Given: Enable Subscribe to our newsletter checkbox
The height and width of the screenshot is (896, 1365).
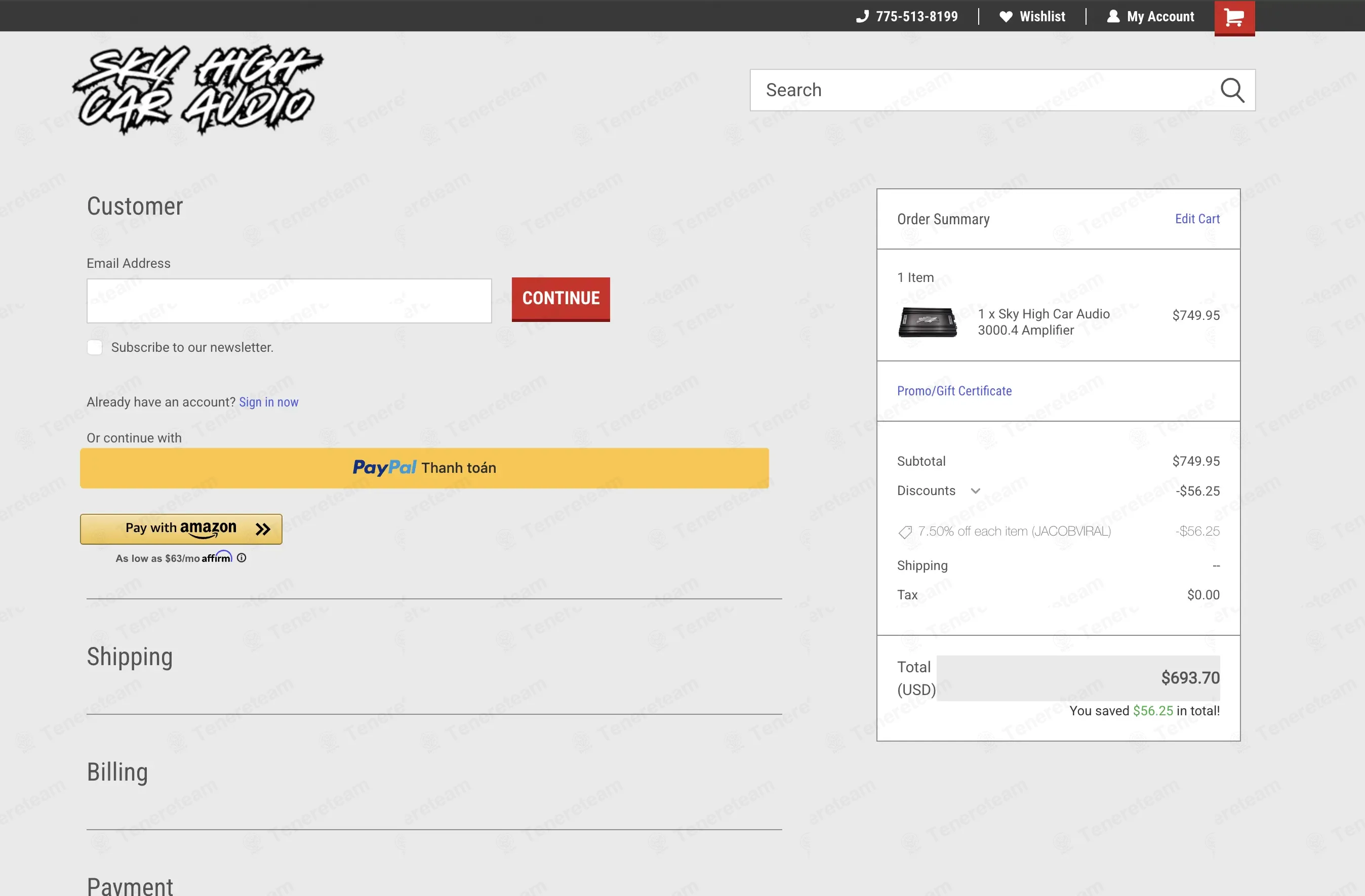Looking at the screenshot, I should [x=95, y=347].
